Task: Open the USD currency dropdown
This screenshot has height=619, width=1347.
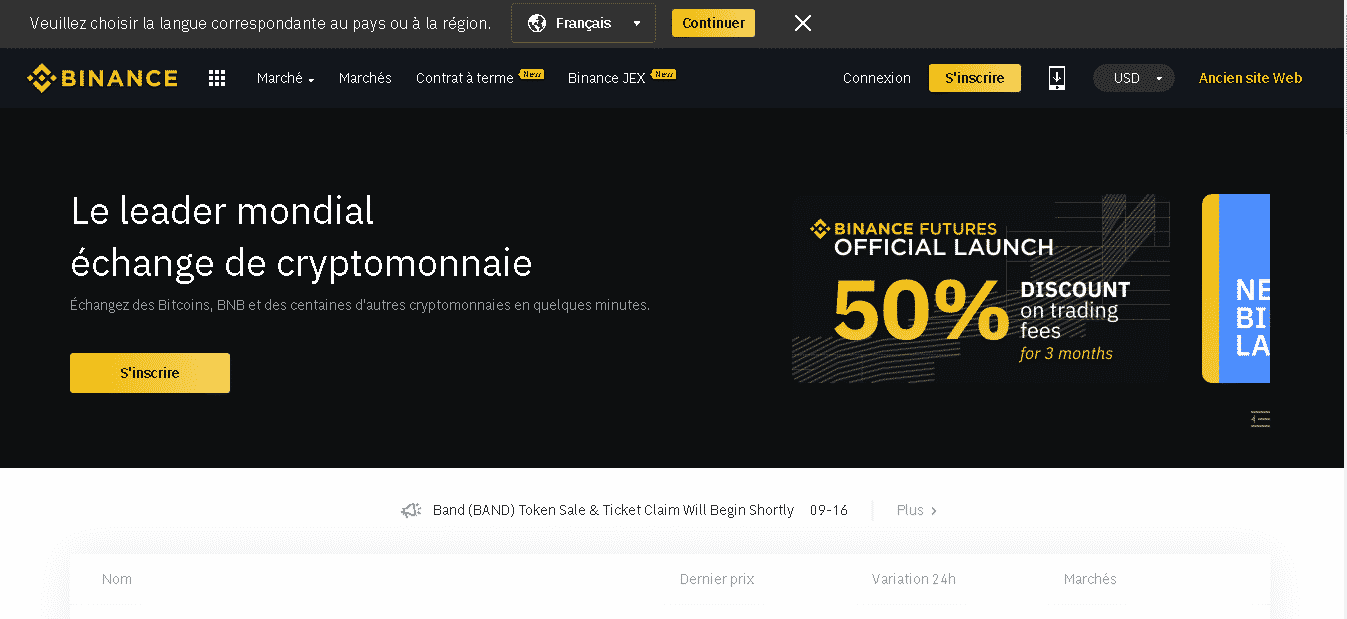Action: pyautogui.click(x=1134, y=78)
